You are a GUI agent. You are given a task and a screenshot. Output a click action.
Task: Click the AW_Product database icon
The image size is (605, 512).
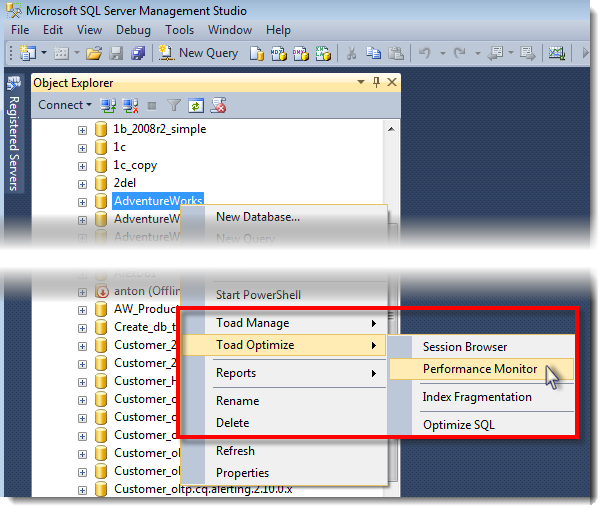click(101, 309)
